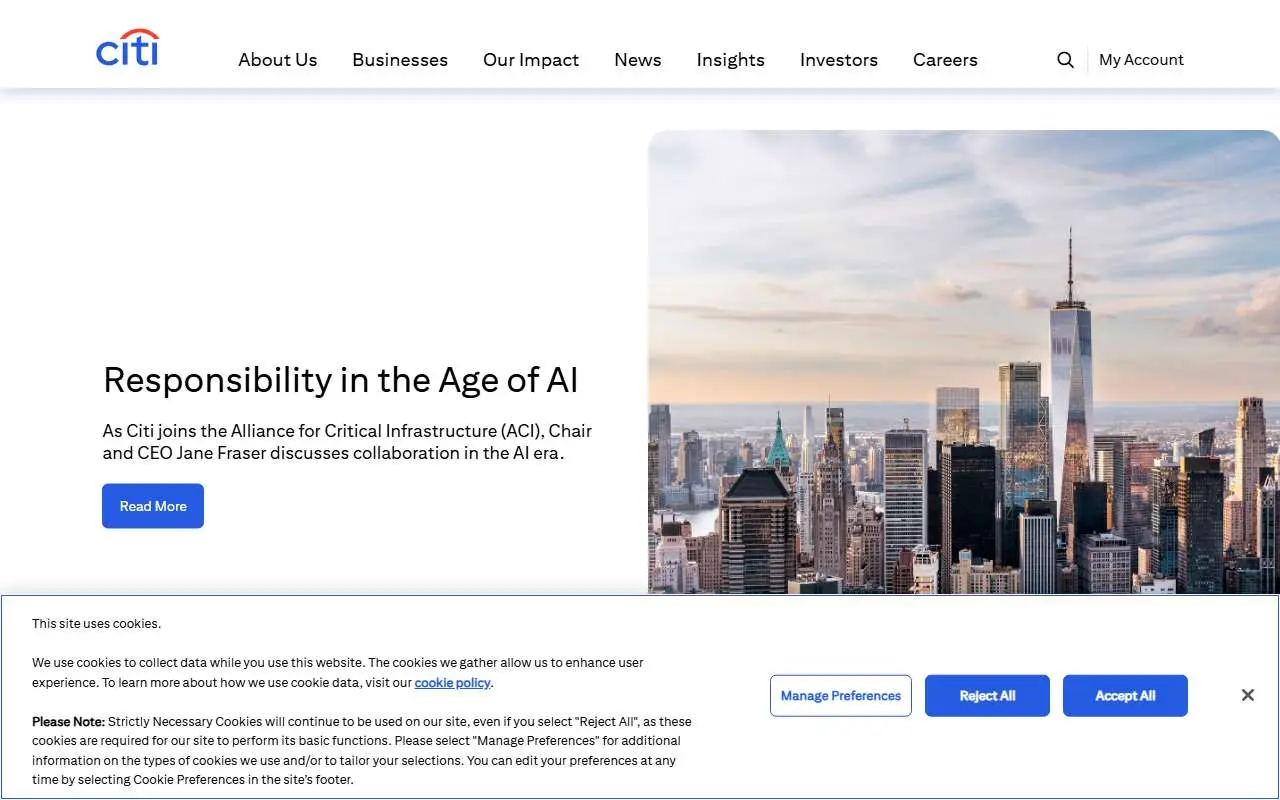The image size is (1280, 800).
Task: Click the 'As Citi joins the Alliance' paragraph
Action: (347, 442)
